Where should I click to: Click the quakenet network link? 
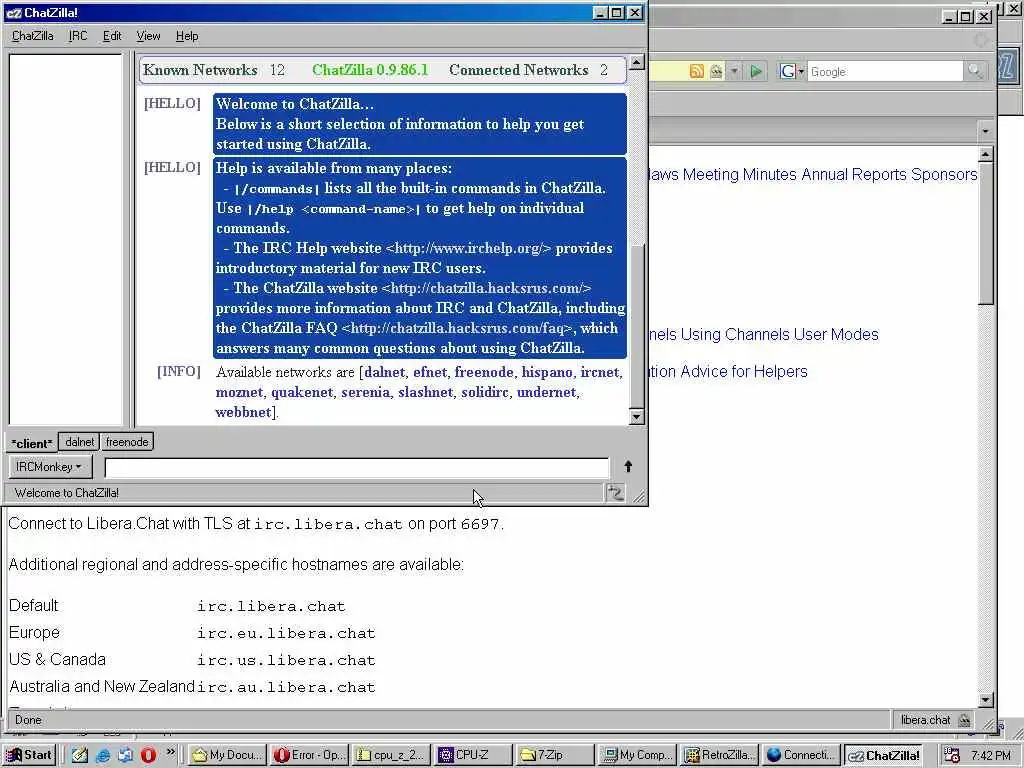(302, 392)
